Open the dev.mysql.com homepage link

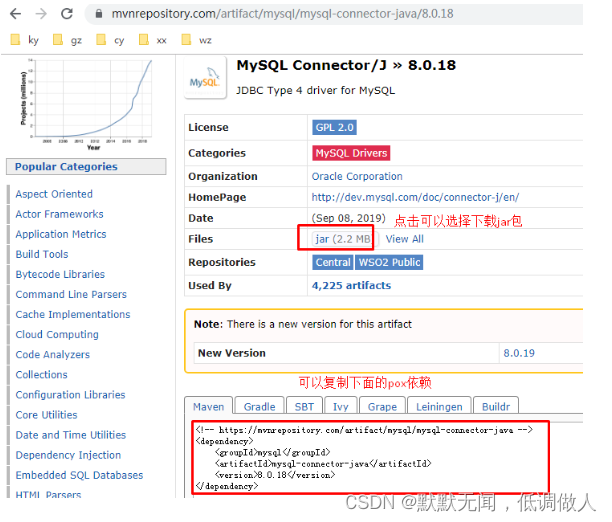click(x=415, y=197)
